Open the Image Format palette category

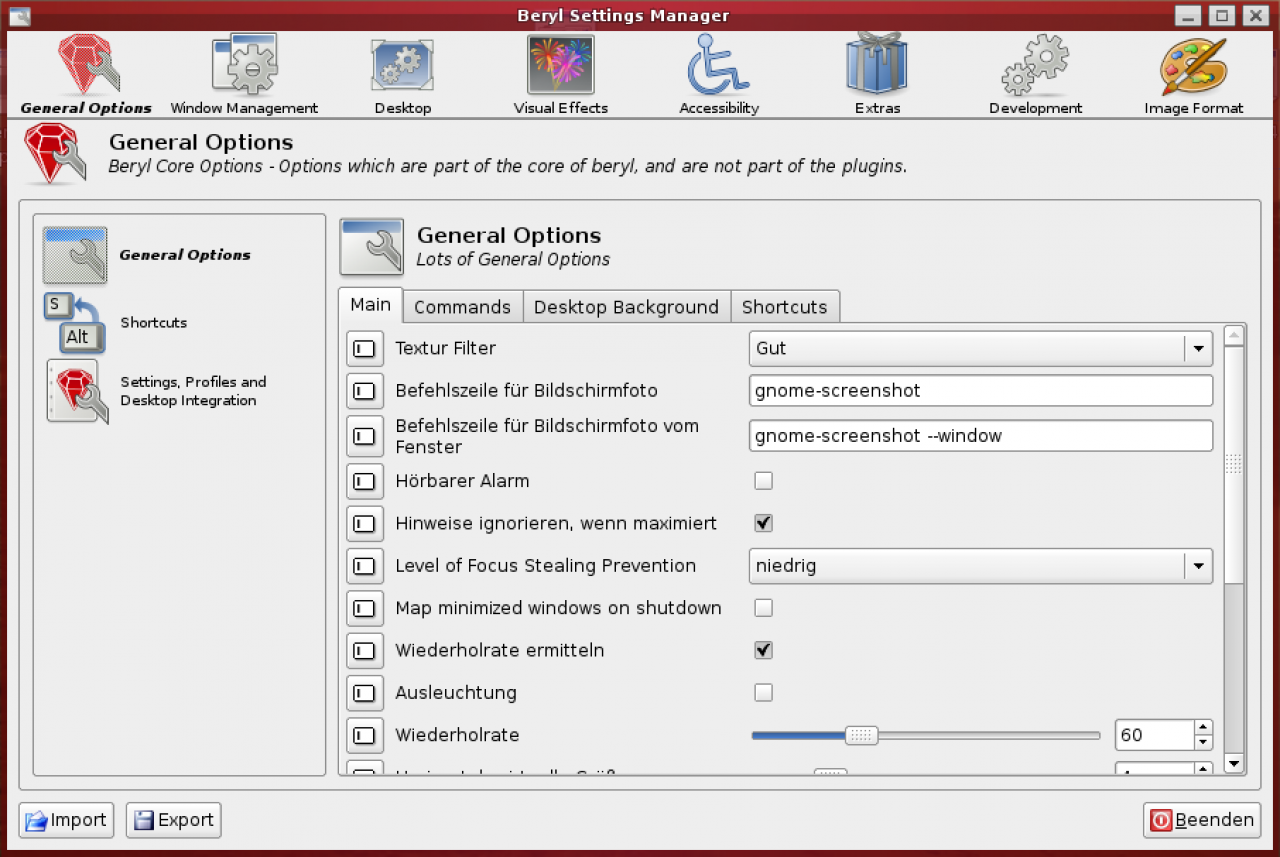pyautogui.click(x=1193, y=75)
